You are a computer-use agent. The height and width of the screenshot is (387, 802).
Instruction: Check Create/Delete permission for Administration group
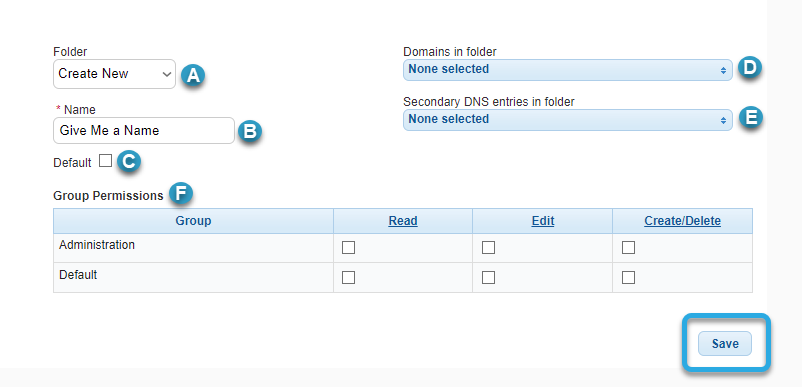pos(628,248)
